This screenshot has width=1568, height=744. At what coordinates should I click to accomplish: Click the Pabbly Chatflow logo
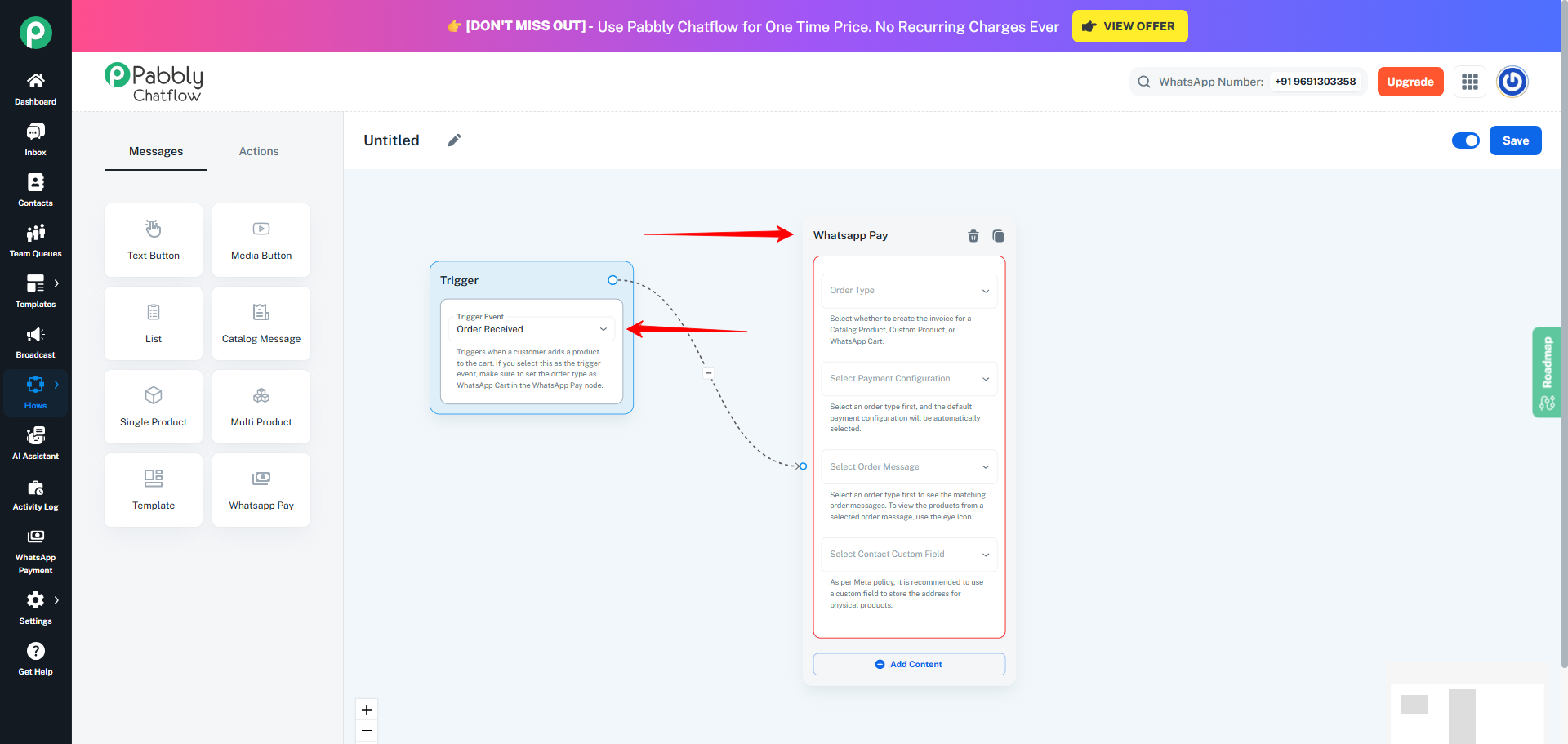[154, 82]
